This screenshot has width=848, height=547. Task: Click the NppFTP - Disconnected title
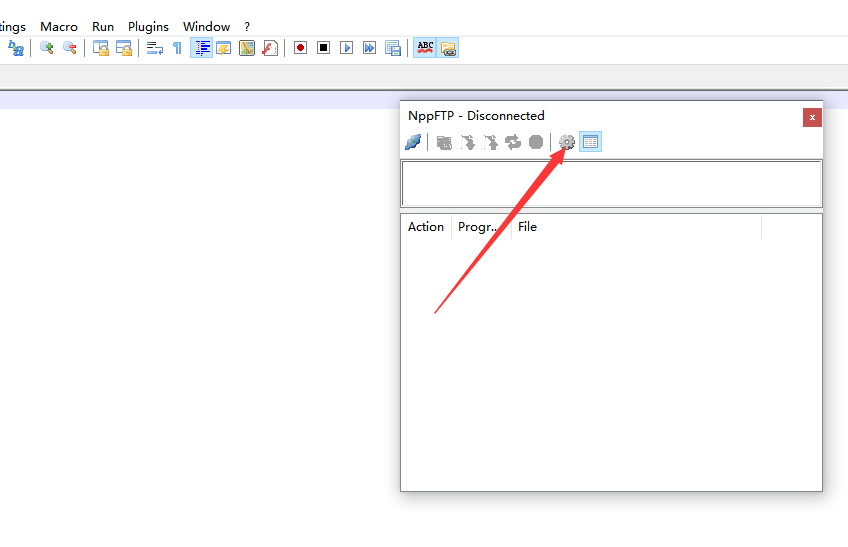(476, 116)
